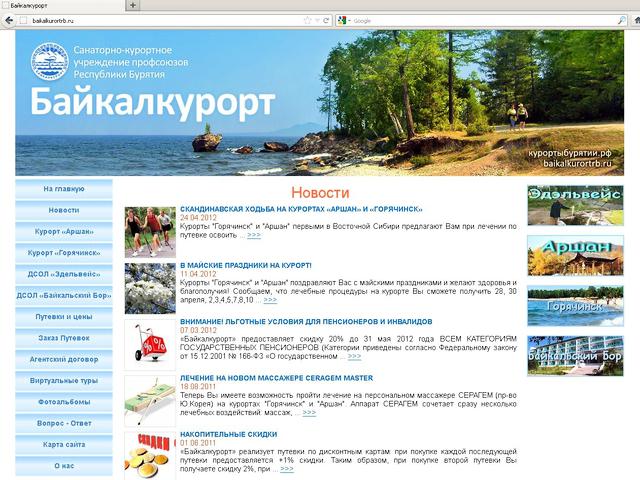Open Виртуальные туры menu item

[x=64, y=380]
